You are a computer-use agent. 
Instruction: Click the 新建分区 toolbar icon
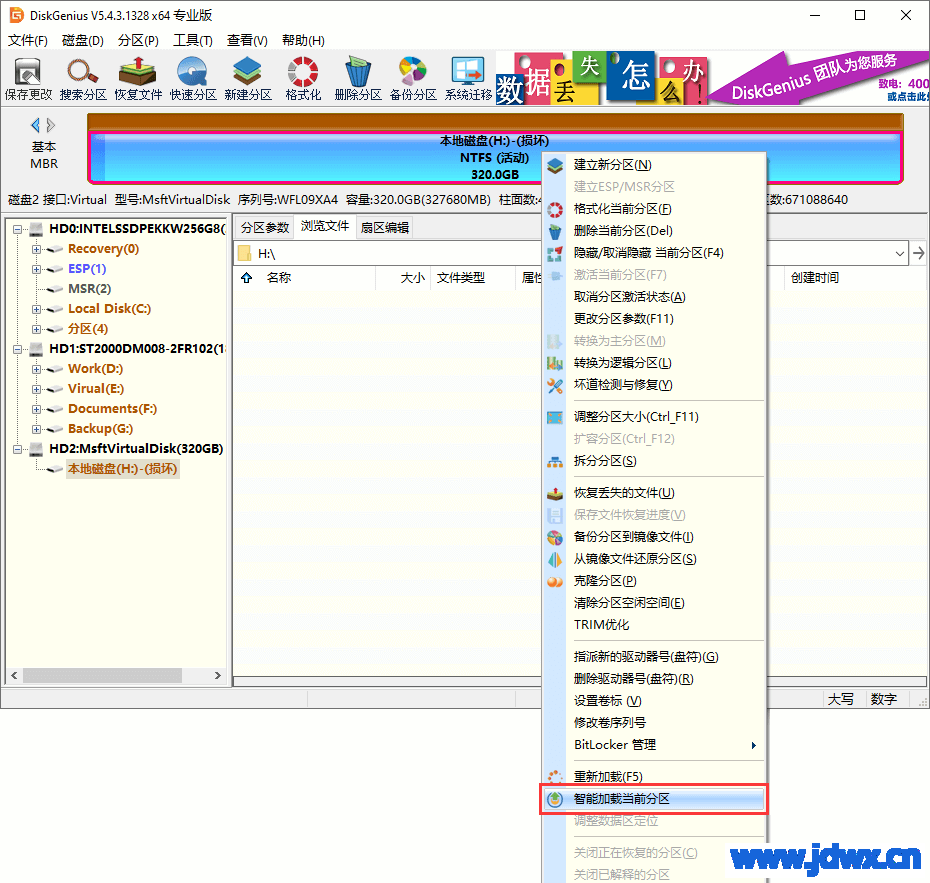[247, 79]
